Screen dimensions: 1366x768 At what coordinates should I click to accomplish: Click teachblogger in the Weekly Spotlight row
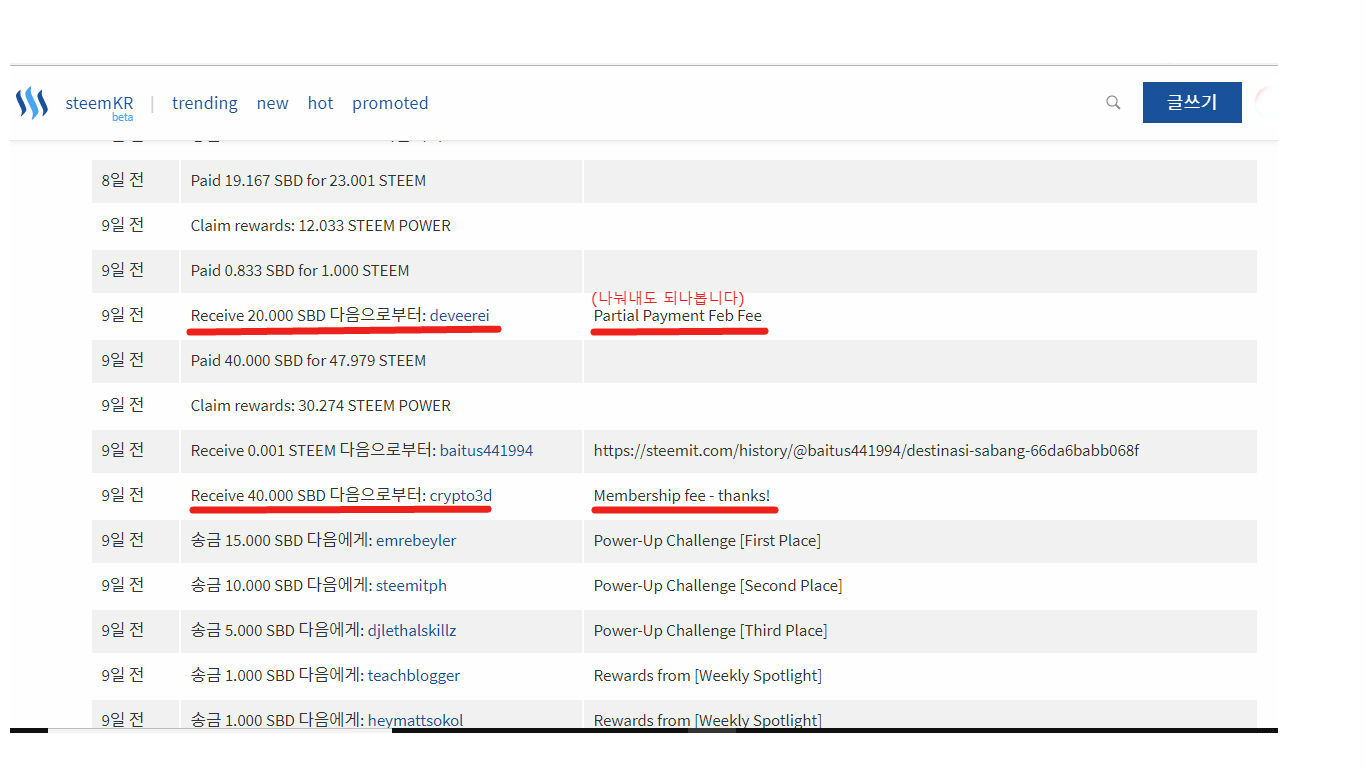coord(413,675)
